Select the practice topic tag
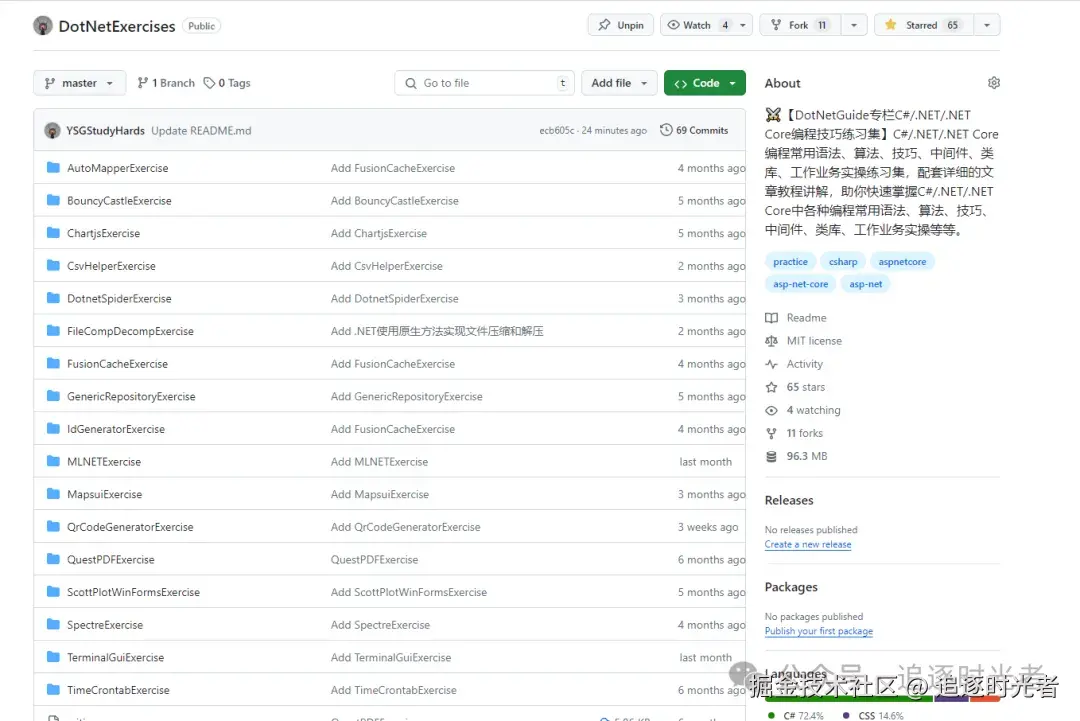 (790, 262)
